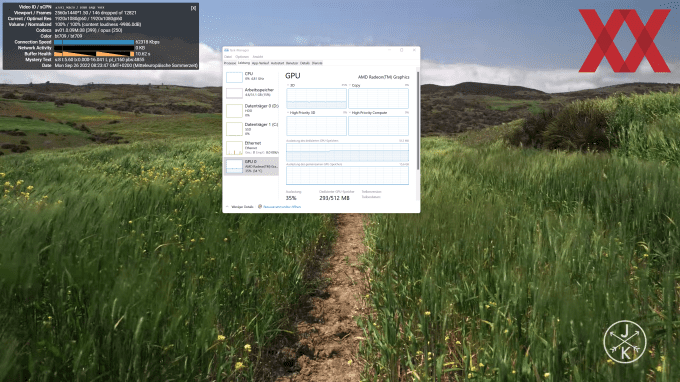This screenshot has width=680, height=382.
Task: Collapse Task Manager via Weniger Details
Action: 240,207
